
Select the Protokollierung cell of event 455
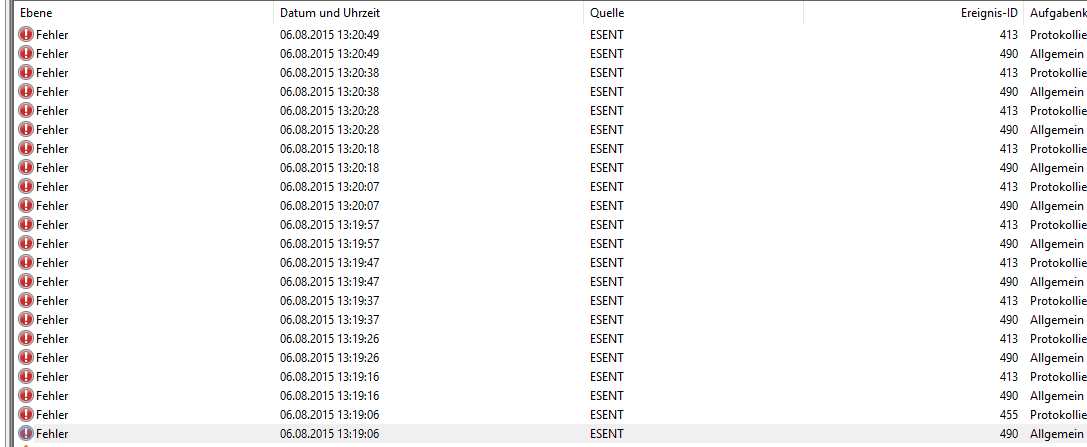[1058, 414]
